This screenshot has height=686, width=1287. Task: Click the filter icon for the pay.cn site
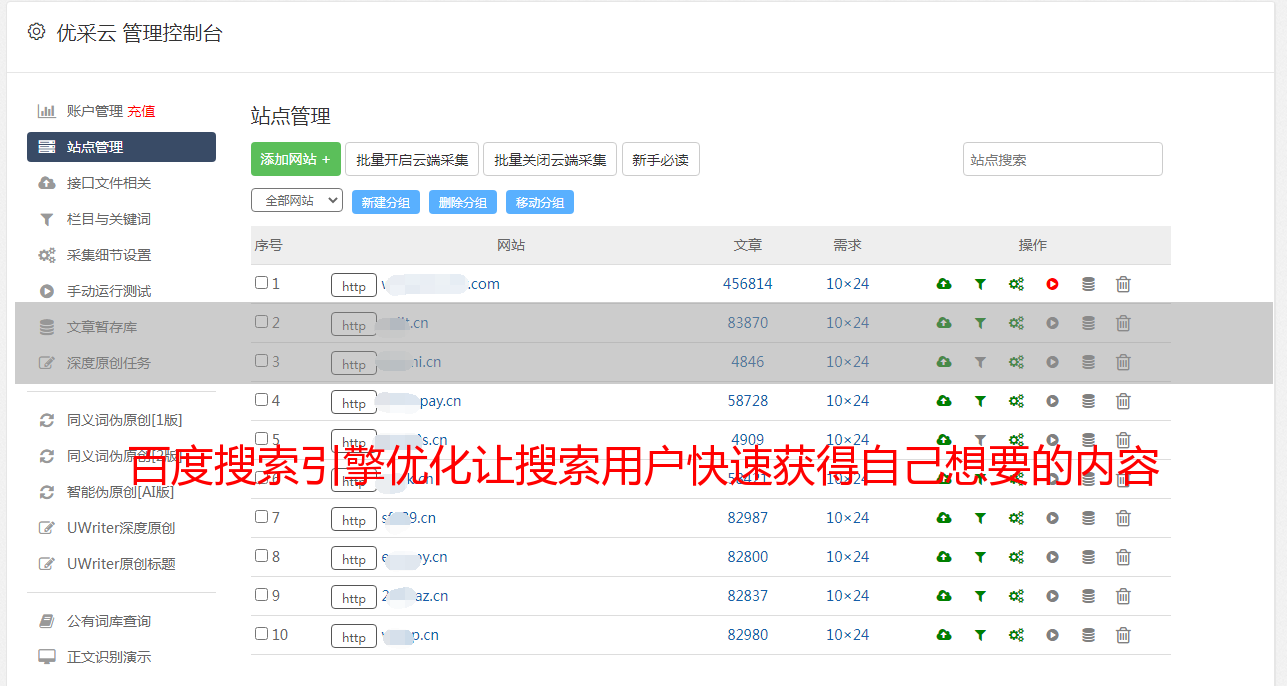tap(980, 401)
